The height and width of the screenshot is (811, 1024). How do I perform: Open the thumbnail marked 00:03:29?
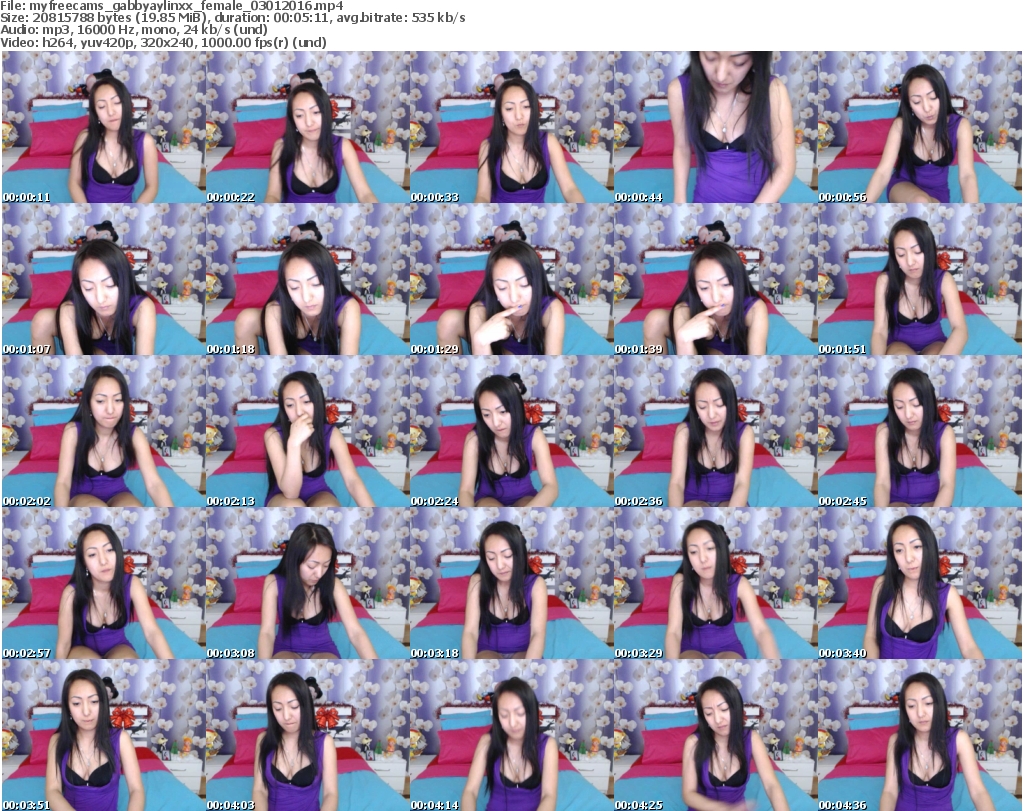click(715, 584)
